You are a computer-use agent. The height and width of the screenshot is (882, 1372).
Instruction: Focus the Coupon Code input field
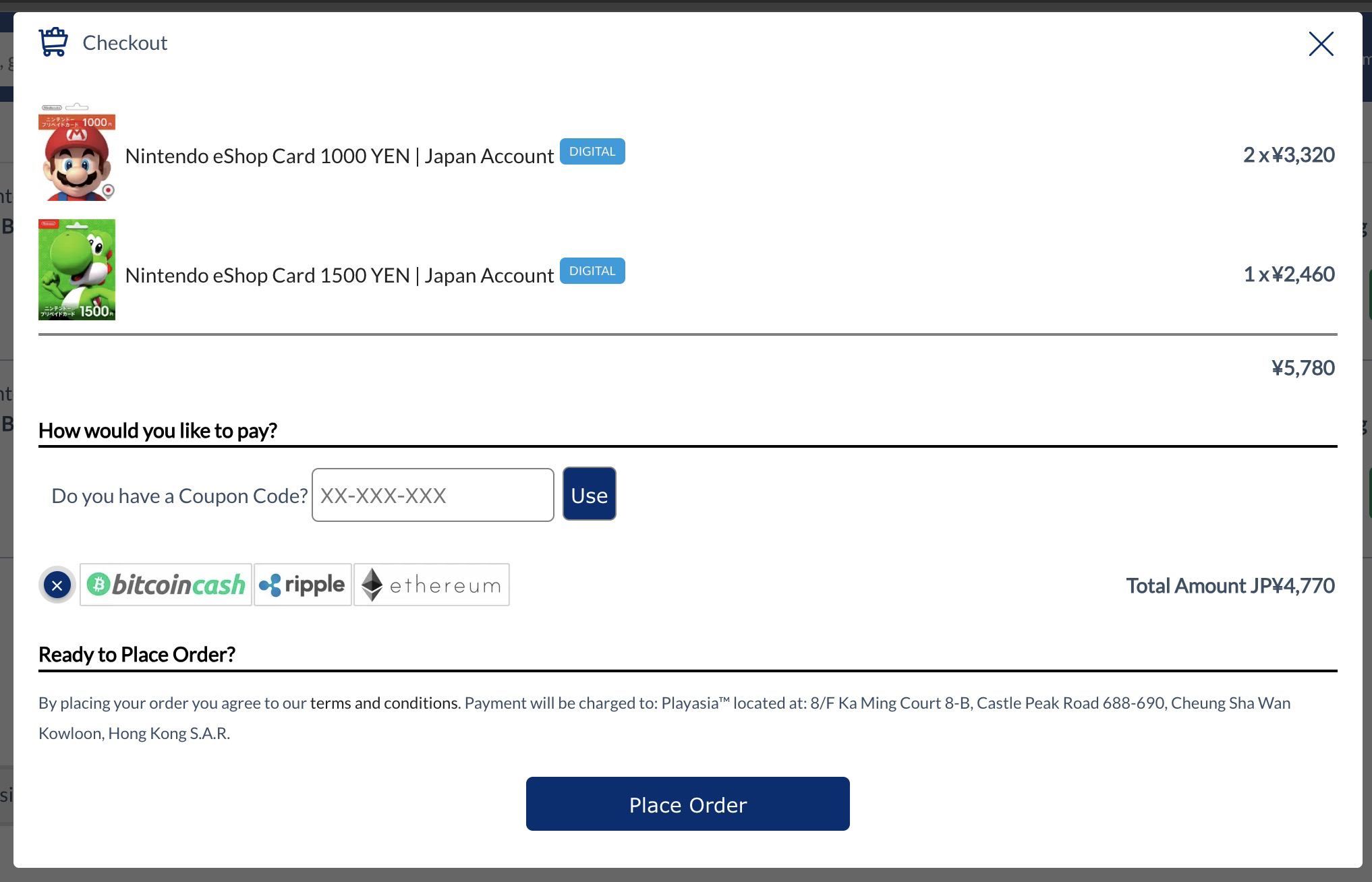pyautogui.click(x=433, y=495)
